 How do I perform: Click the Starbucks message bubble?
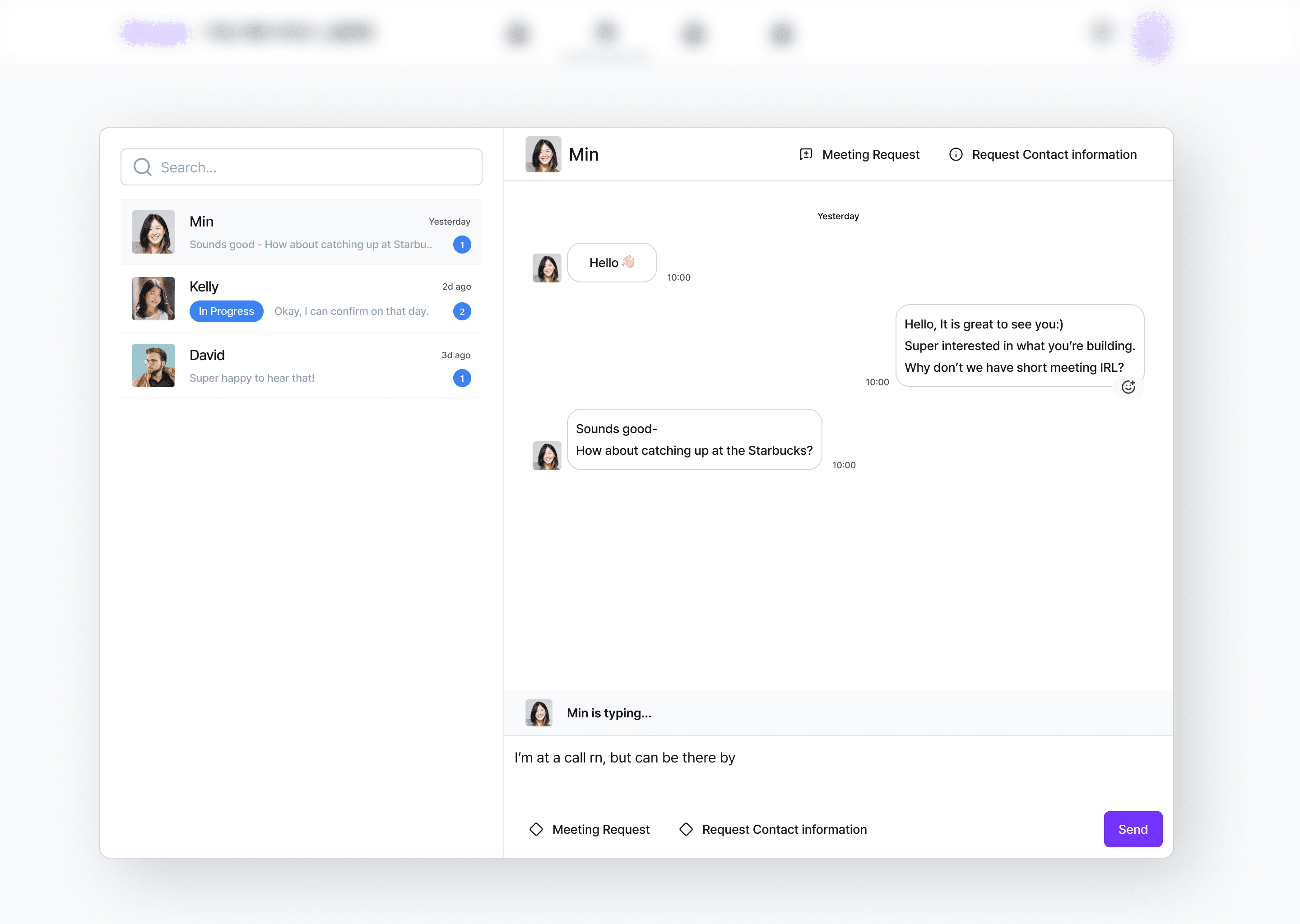[694, 439]
